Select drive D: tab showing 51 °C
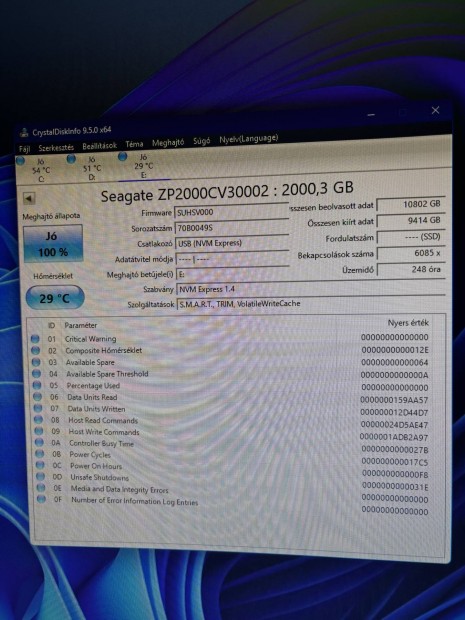Image resolution: width=465 pixels, height=620 pixels. [x=92, y=168]
